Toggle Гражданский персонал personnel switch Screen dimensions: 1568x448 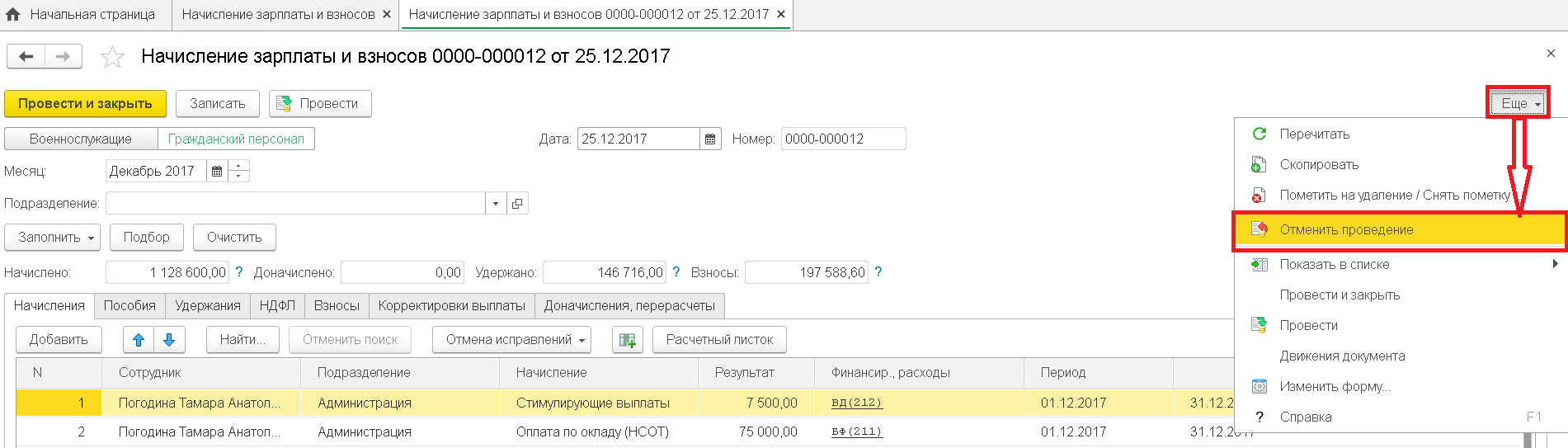coord(236,139)
